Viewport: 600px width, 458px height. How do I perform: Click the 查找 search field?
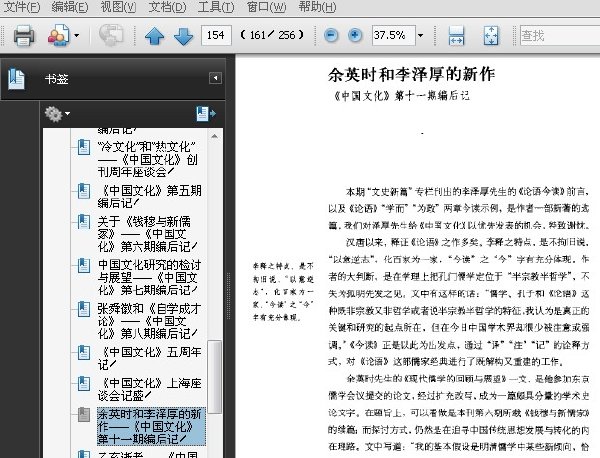pos(560,36)
